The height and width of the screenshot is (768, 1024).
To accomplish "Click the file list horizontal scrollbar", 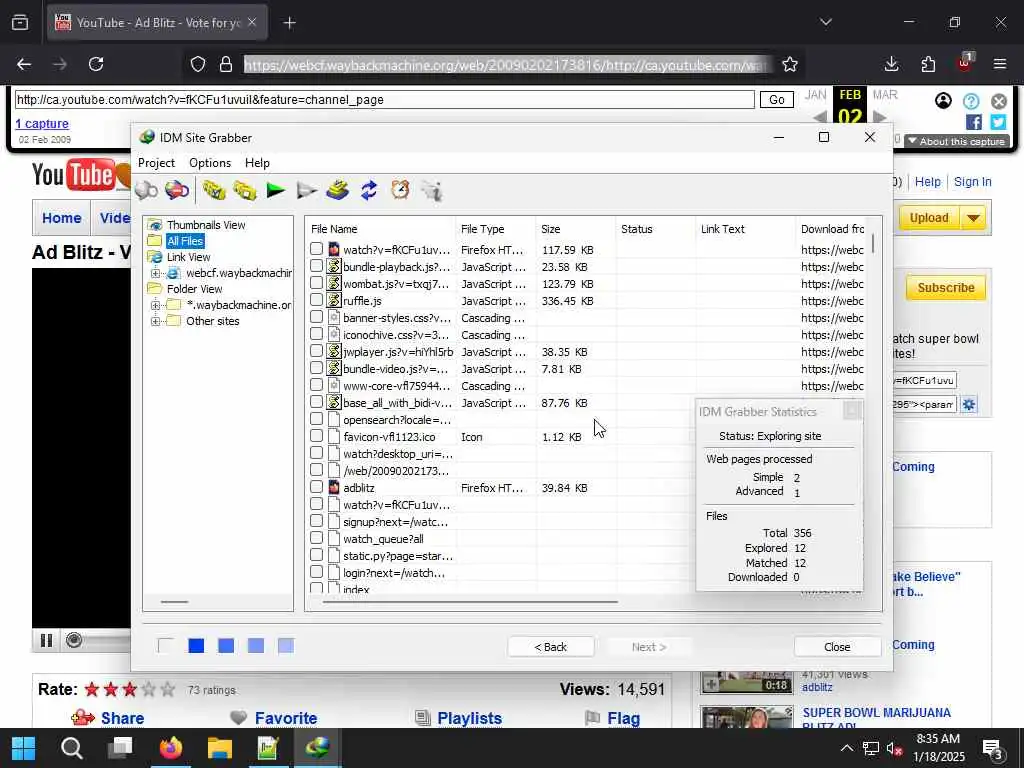I will coord(470,601).
